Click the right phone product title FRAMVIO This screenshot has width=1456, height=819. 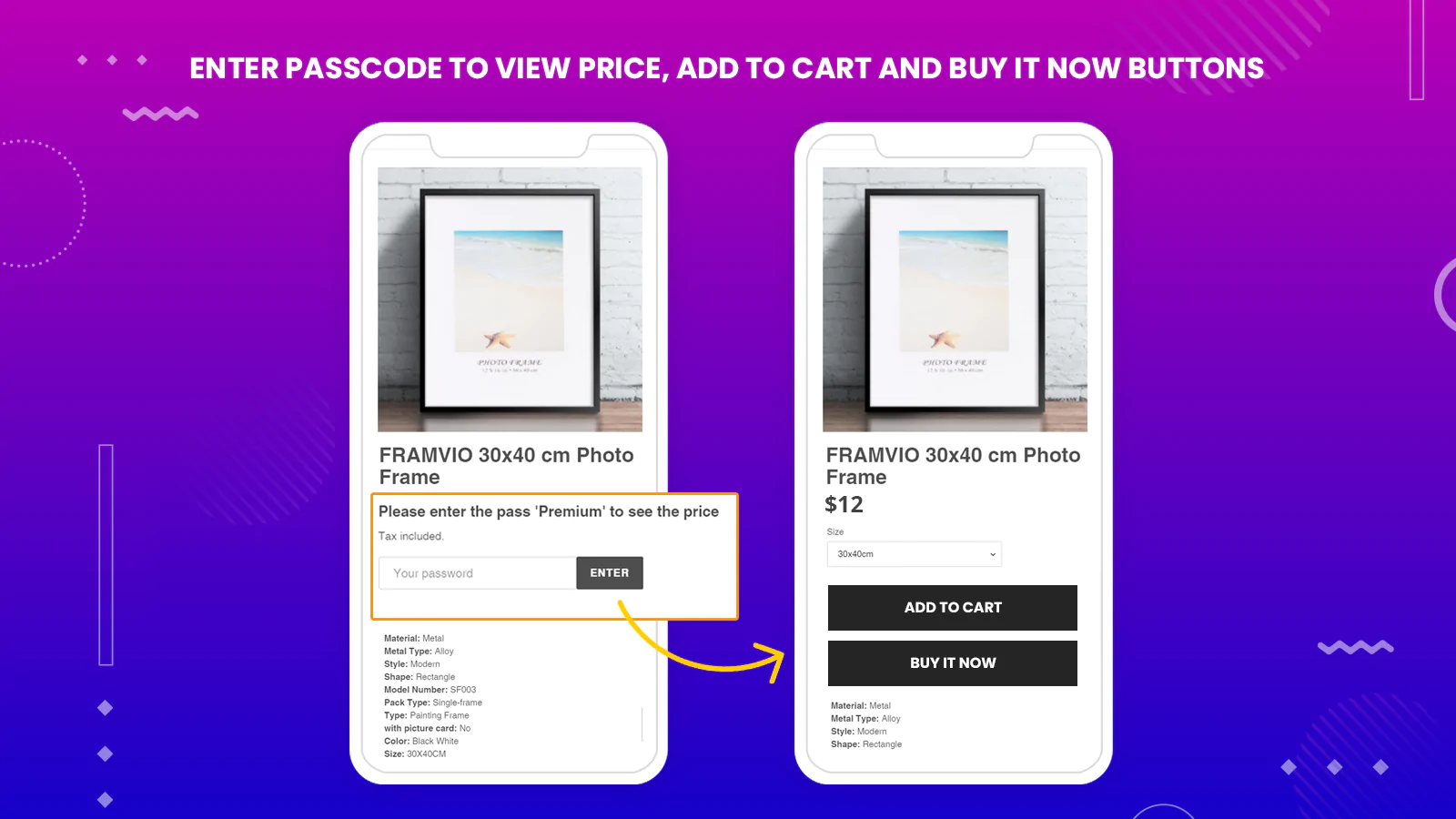click(953, 466)
